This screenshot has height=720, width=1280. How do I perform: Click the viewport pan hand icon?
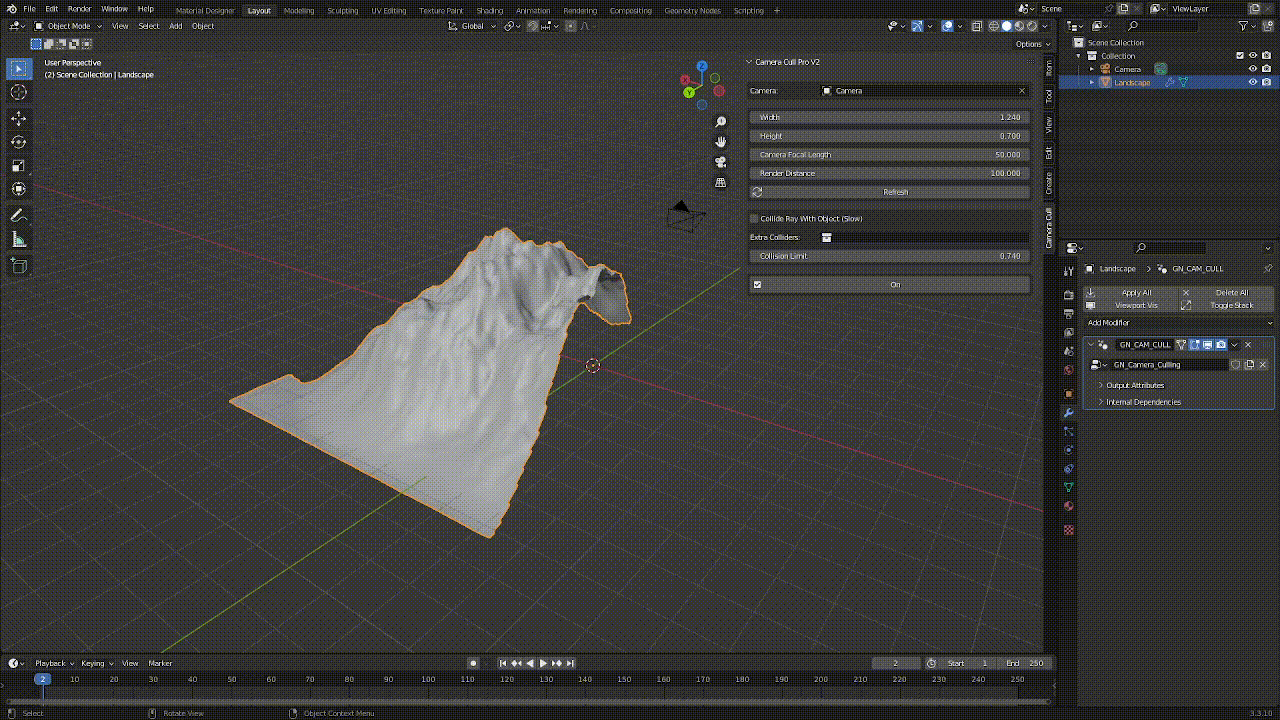pyautogui.click(x=720, y=142)
